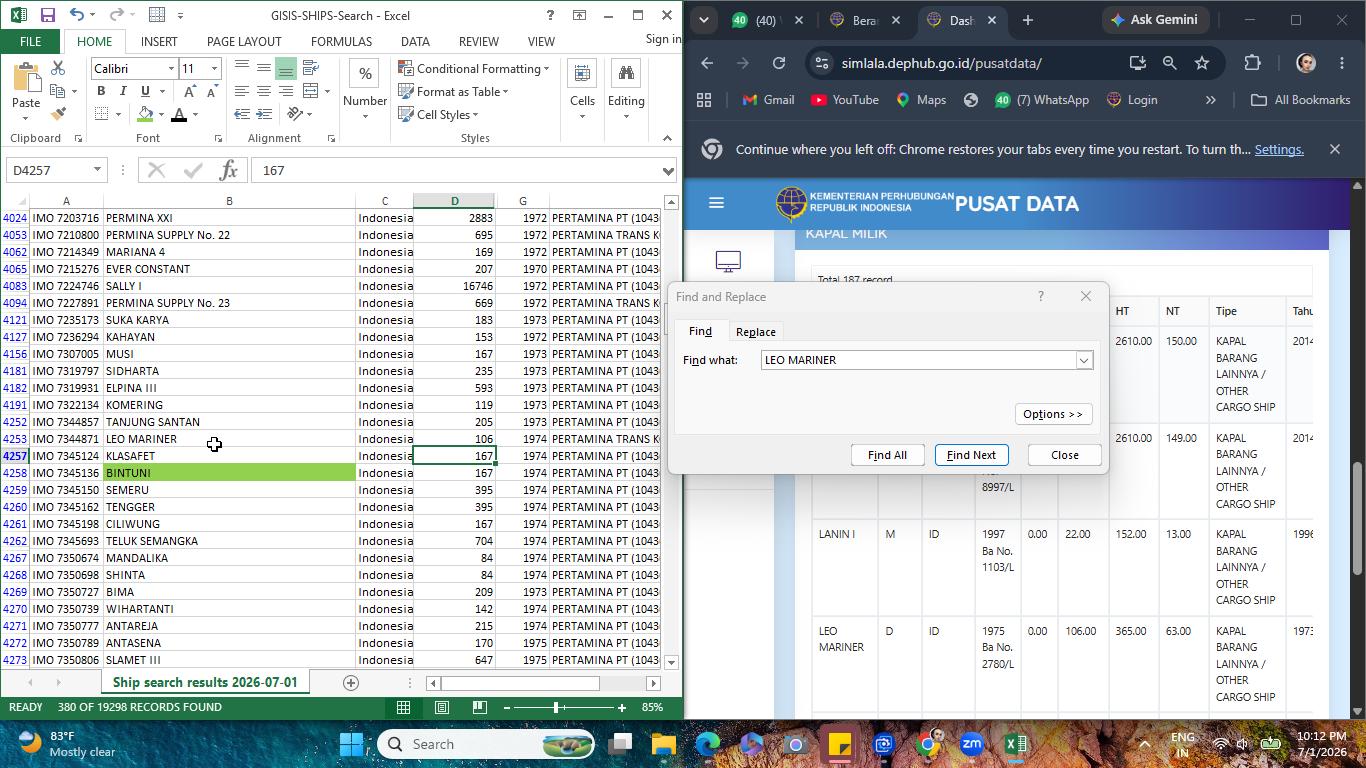Expand the font size dropdown

(214, 68)
